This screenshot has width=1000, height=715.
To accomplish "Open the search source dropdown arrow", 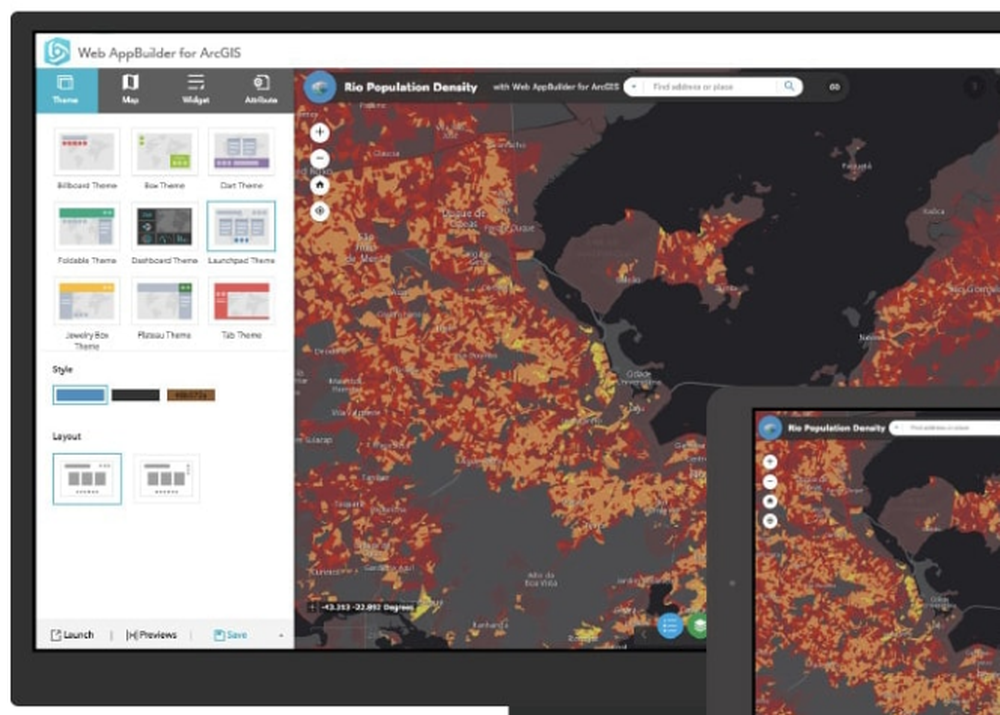I will (x=634, y=87).
